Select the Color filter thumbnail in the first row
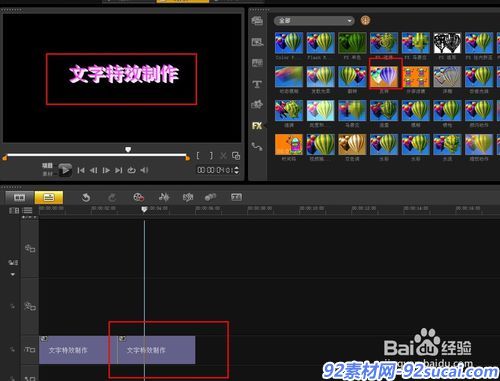The height and width of the screenshot is (381, 500). click(289, 43)
